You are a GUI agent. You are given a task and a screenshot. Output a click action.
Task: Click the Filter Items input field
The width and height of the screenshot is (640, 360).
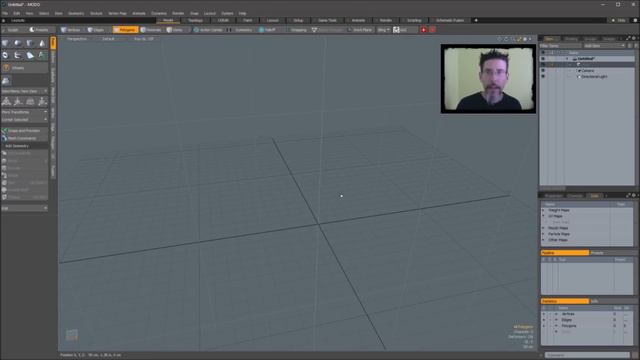(561, 46)
